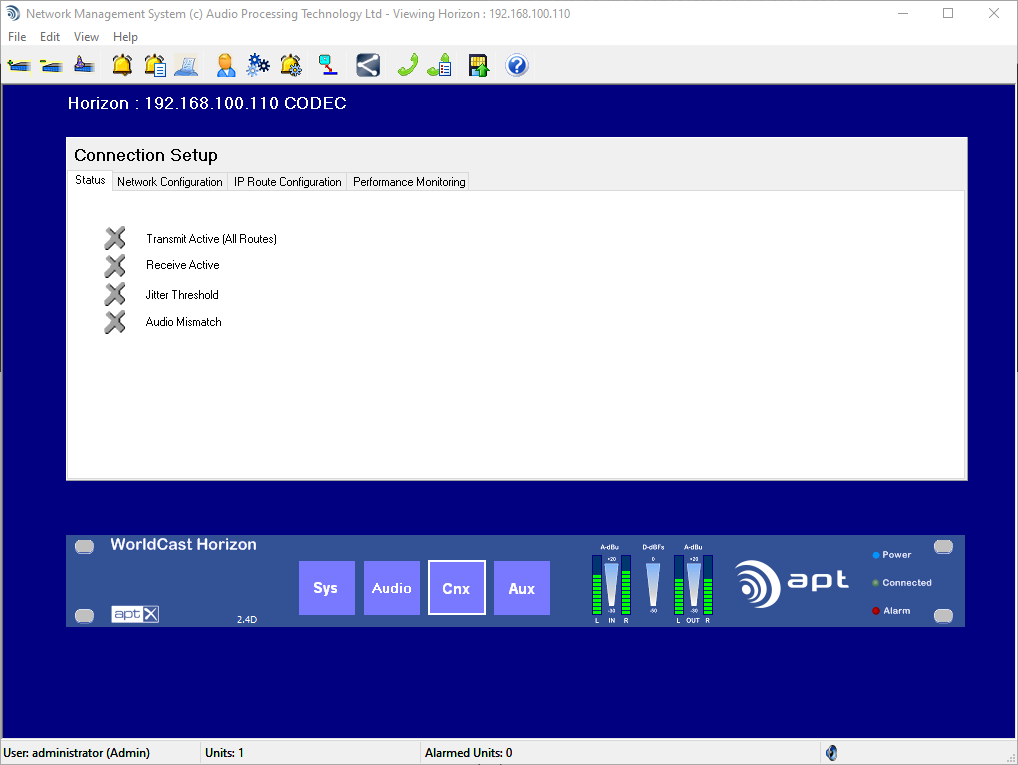Viewport: 1018px width, 765px height.
Task: Click the red Alarm LED indicator
Action: pyautogui.click(x=876, y=611)
